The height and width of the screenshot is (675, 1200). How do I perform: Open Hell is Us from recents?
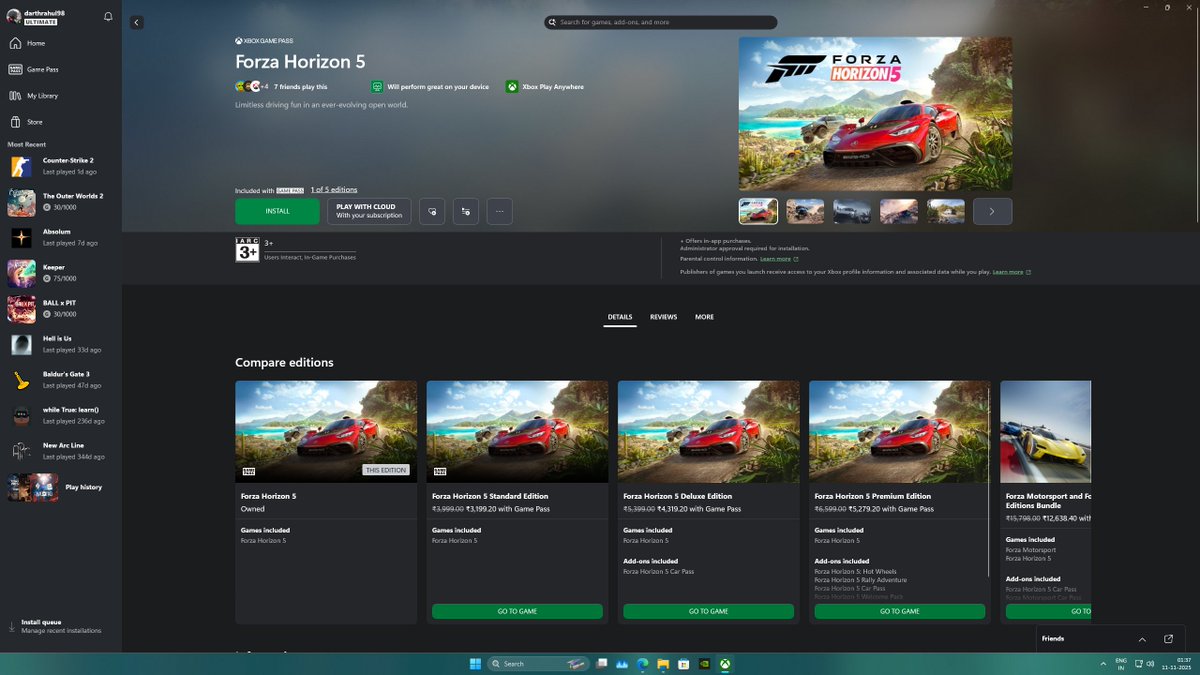61,344
